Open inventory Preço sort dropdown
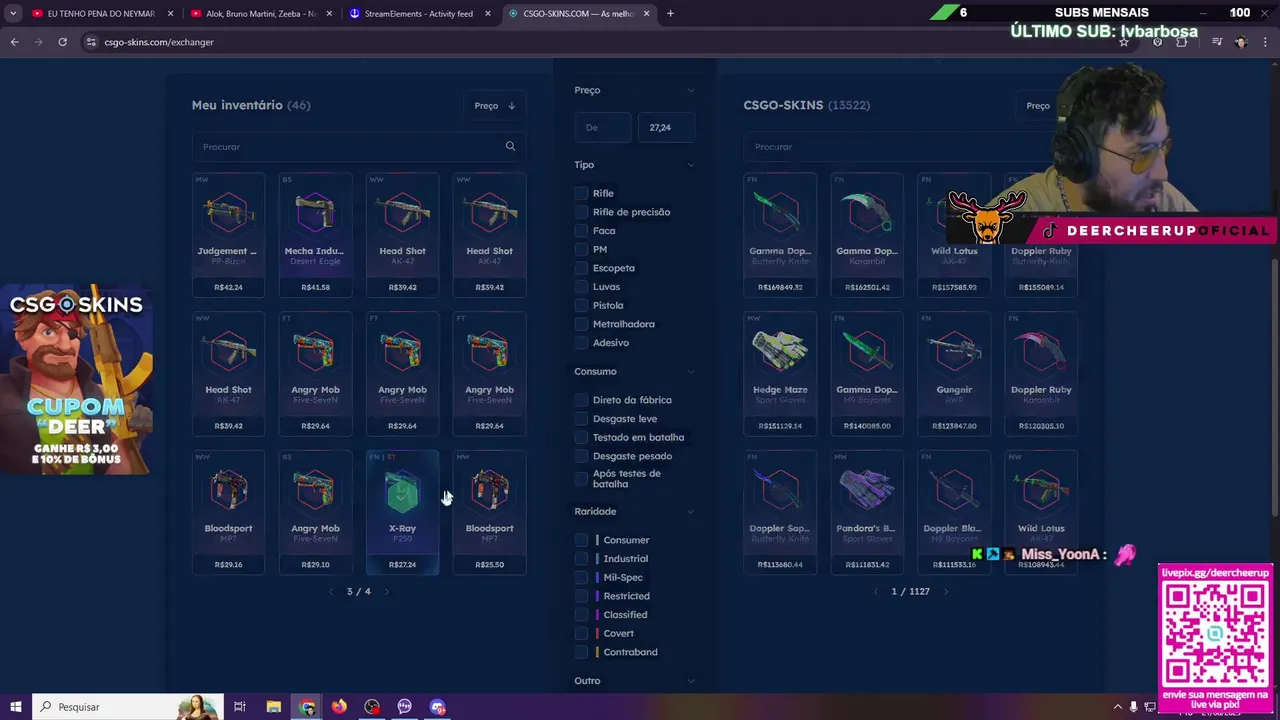The image size is (1280, 720). pyautogui.click(x=495, y=106)
